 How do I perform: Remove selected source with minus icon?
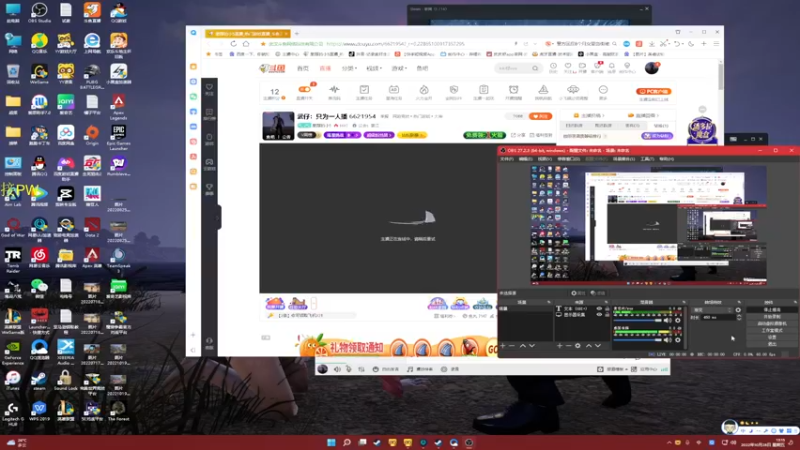(568, 346)
